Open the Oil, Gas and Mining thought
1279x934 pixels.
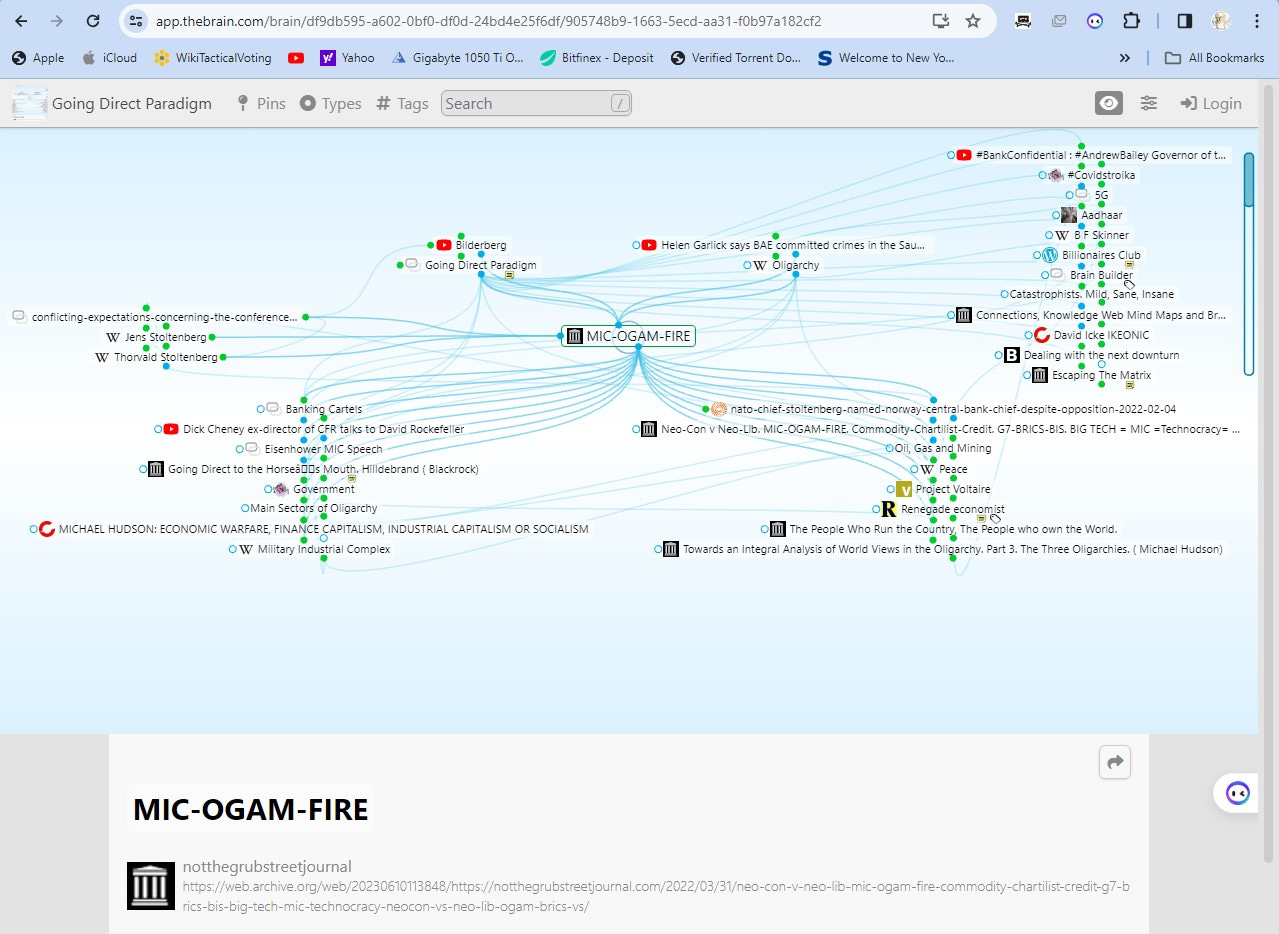pos(943,448)
